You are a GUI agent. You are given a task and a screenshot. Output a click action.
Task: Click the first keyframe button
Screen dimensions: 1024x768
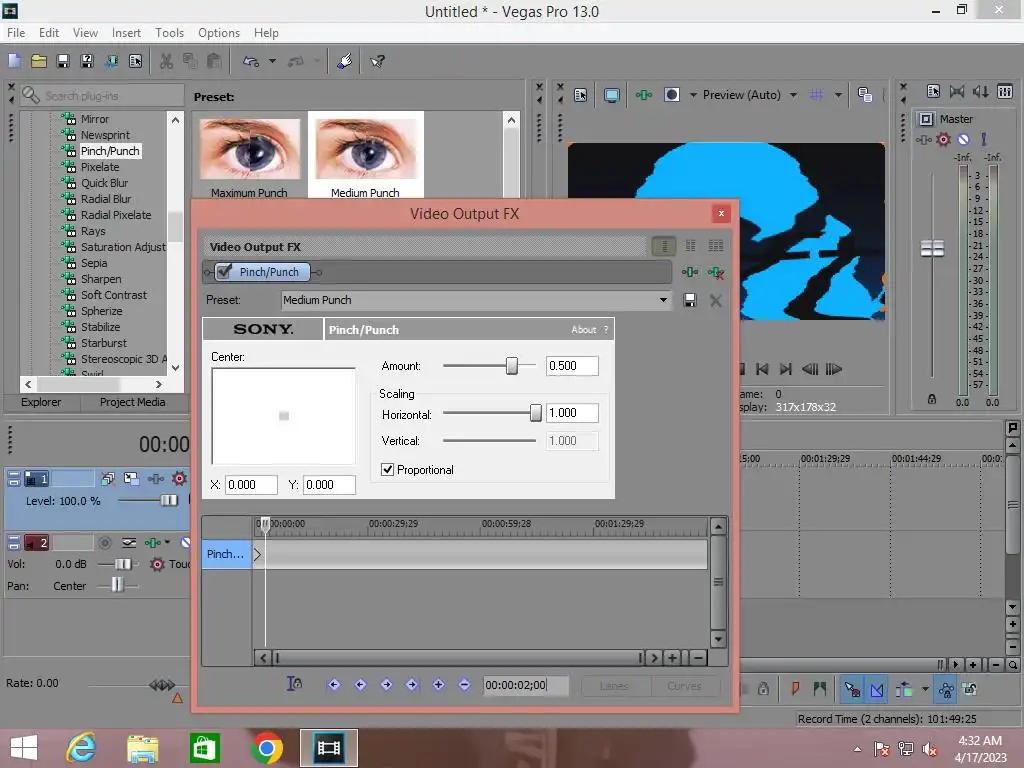point(334,684)
